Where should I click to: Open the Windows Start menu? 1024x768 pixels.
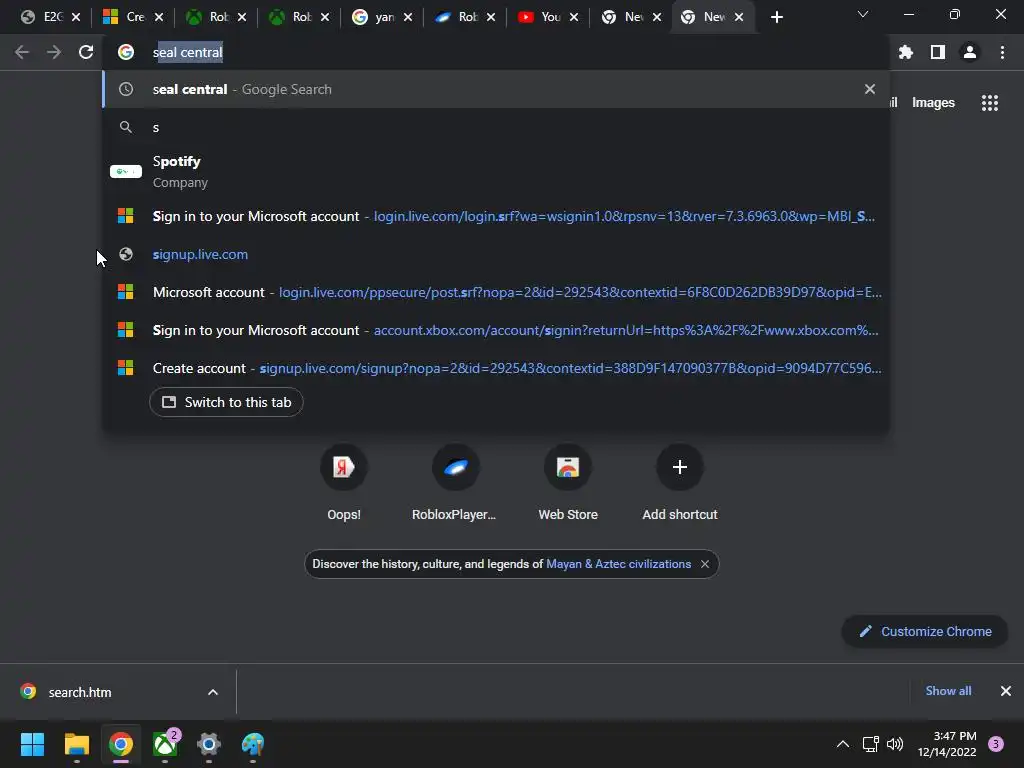pyautogui.click(x=32, y=744)
